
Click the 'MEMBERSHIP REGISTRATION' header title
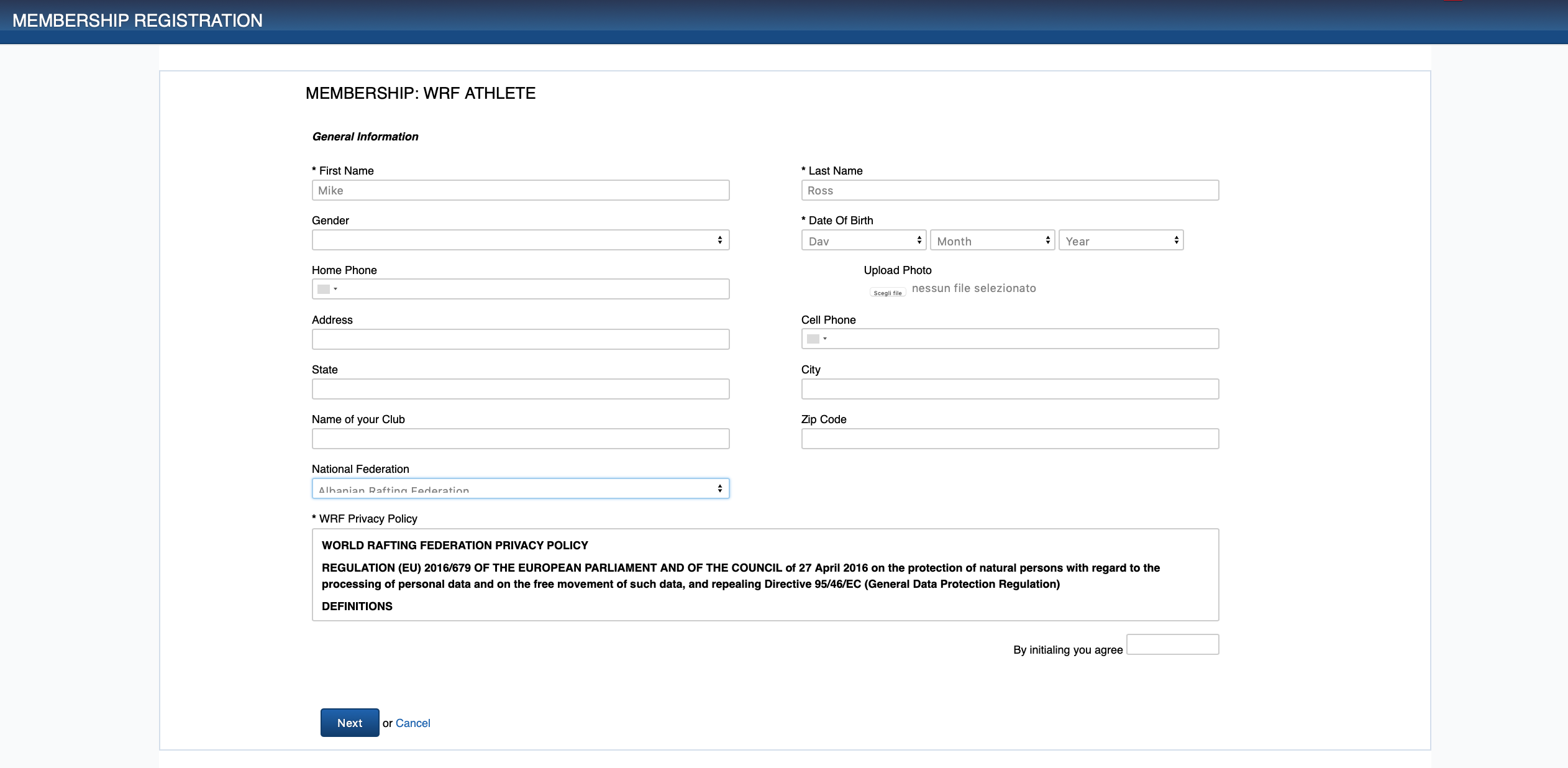(137, 21)
